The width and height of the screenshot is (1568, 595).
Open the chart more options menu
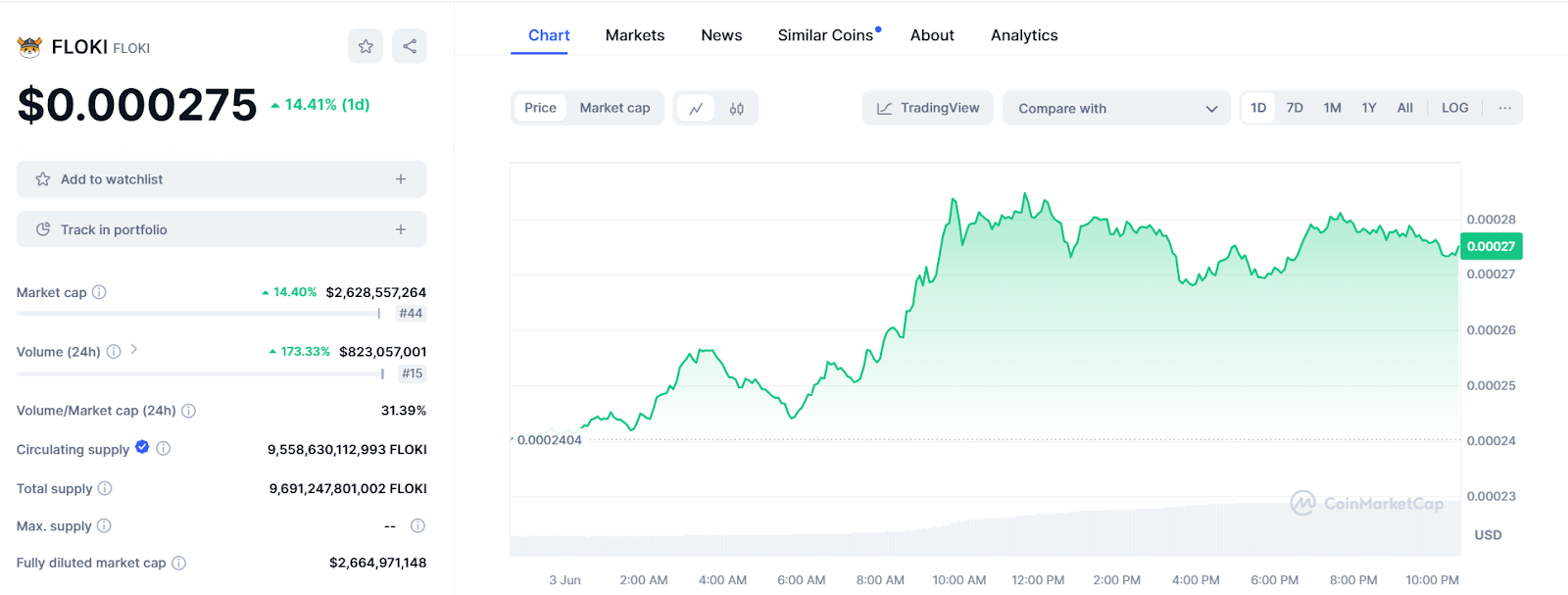click(1504, 108)
